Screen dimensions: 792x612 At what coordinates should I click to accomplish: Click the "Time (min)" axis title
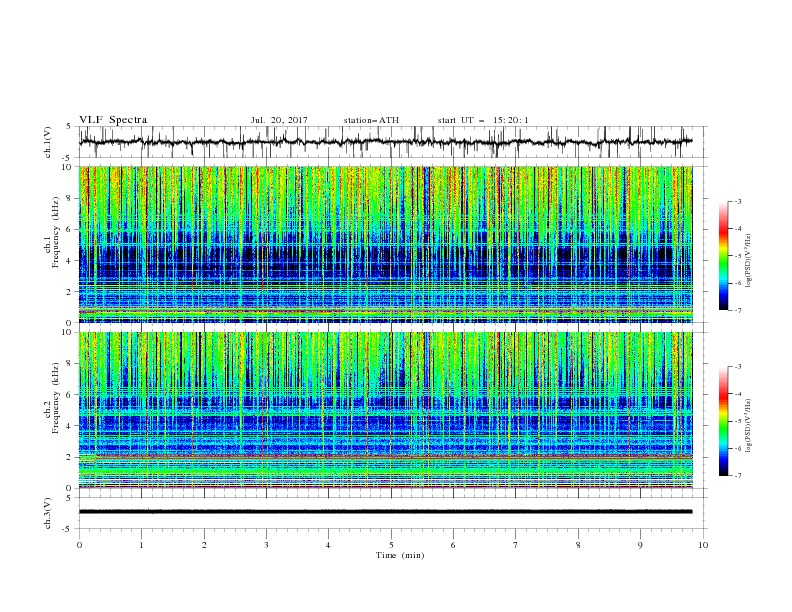click(400, 555)
